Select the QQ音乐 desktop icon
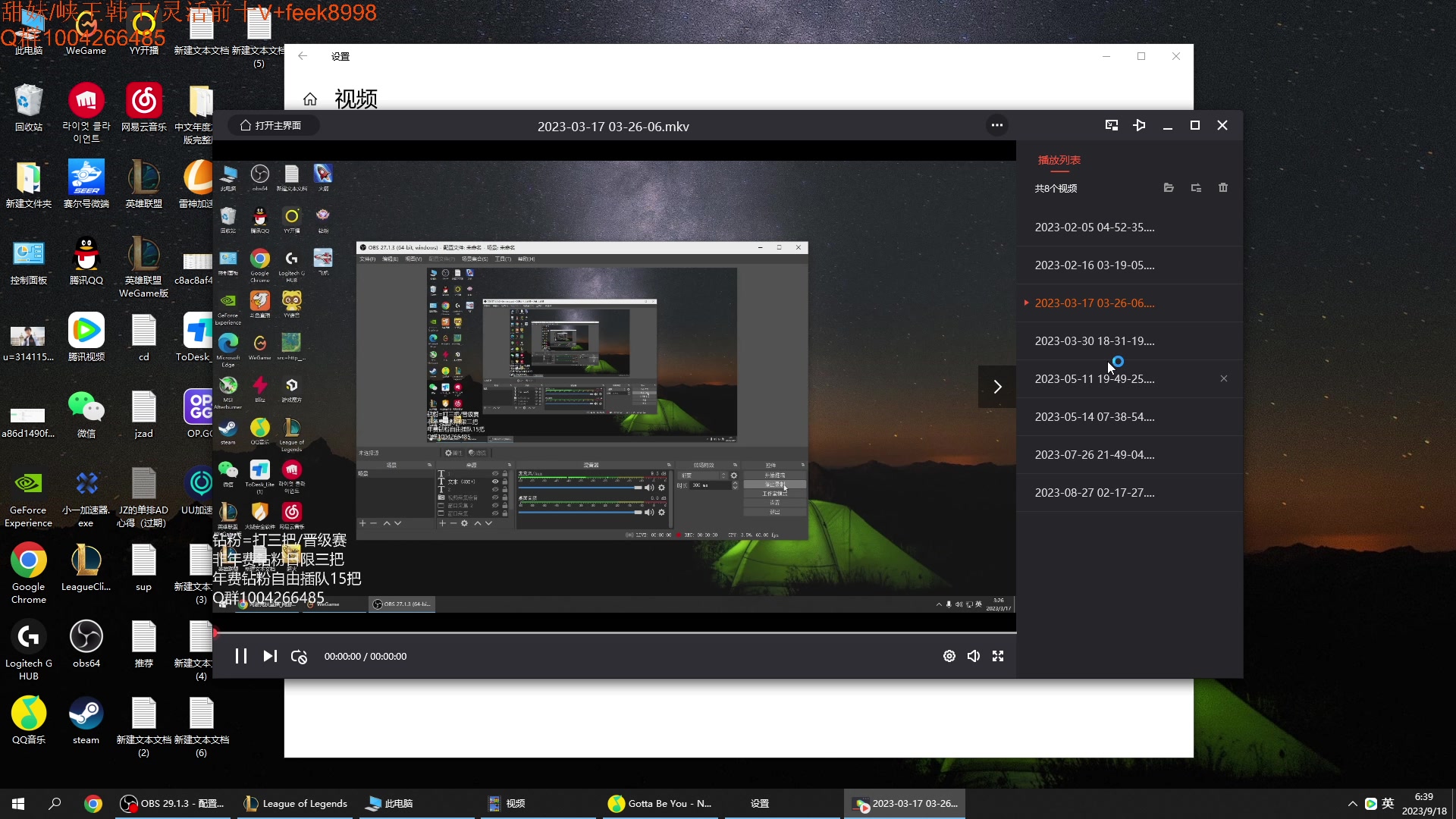The height and width of the screenshot is (819, 1456). (29, 720)
